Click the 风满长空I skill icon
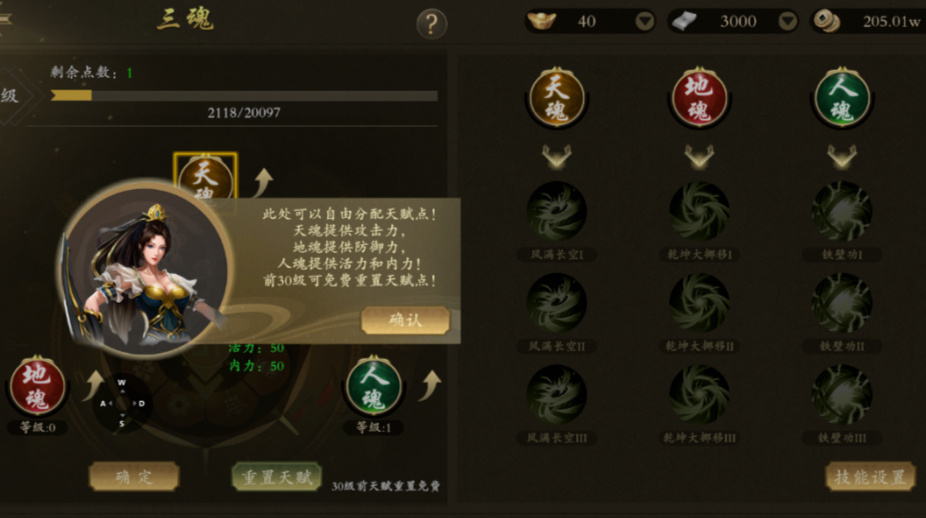926x518 pixels. tap(556, 211)
